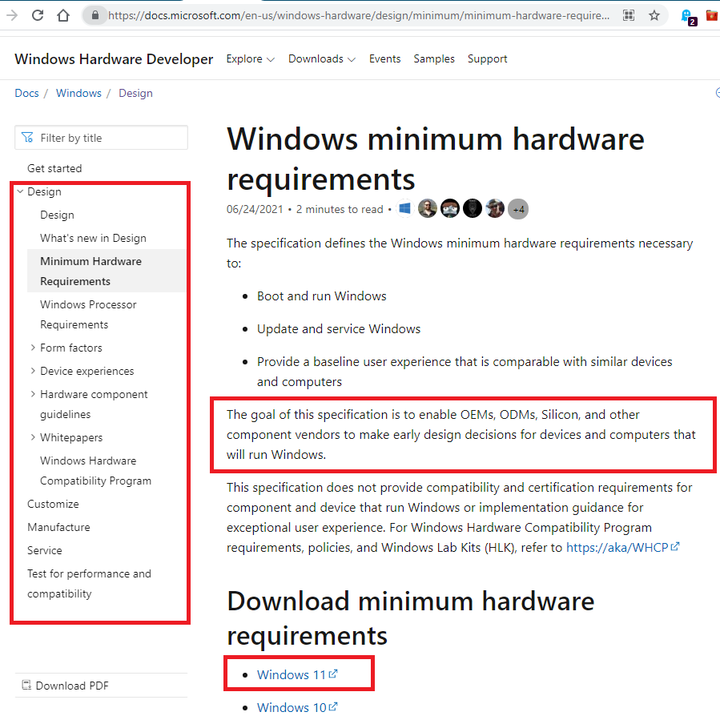Go to Windows Hardware Developer home

tap(114, 59)
